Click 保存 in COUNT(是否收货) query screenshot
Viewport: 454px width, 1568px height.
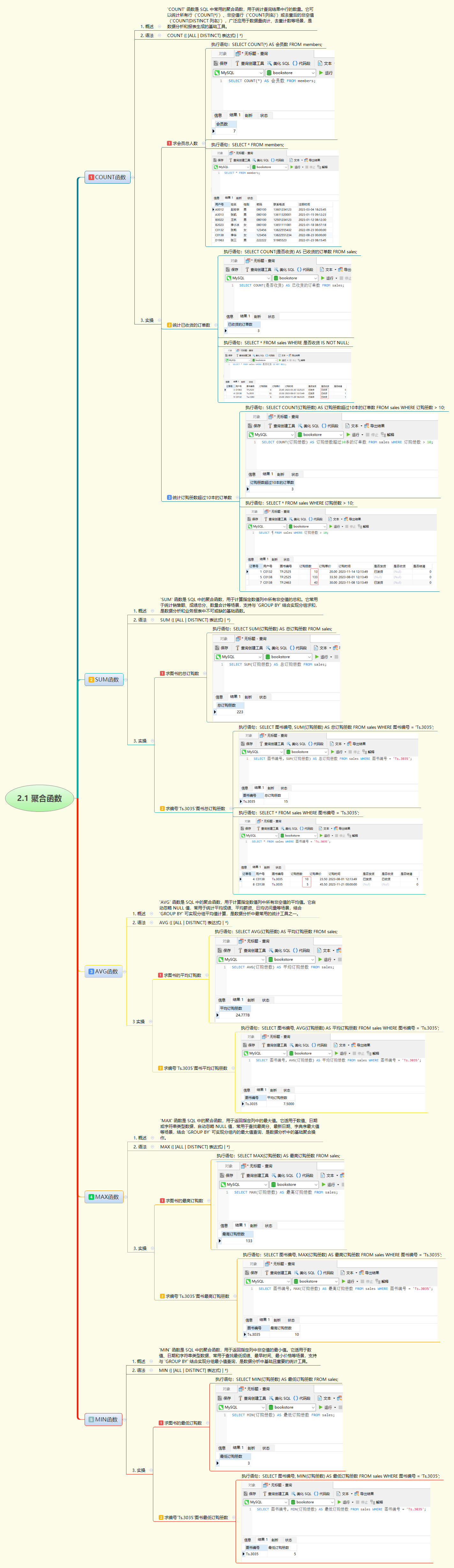[232, 269]
